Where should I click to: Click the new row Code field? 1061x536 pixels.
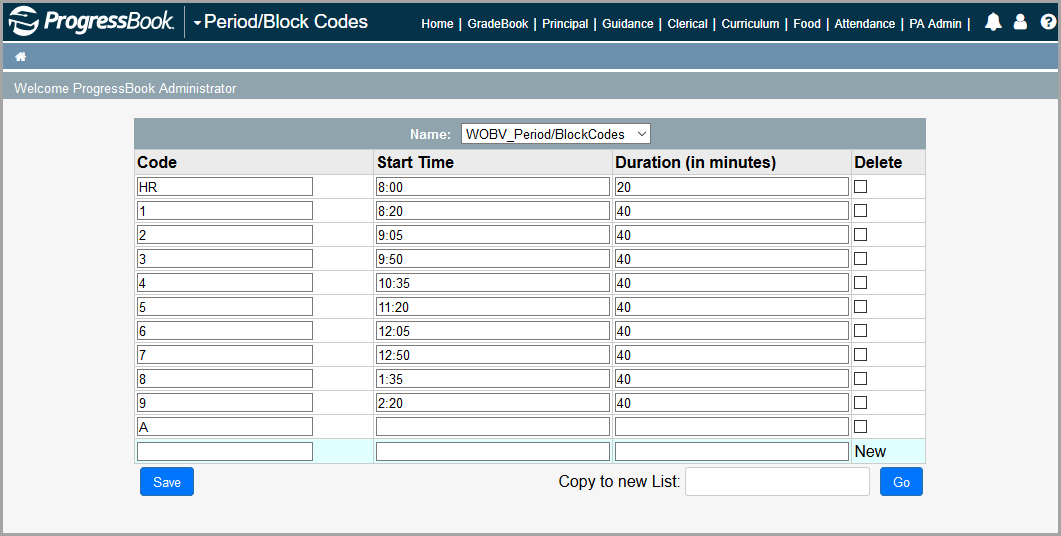point(225,451)
